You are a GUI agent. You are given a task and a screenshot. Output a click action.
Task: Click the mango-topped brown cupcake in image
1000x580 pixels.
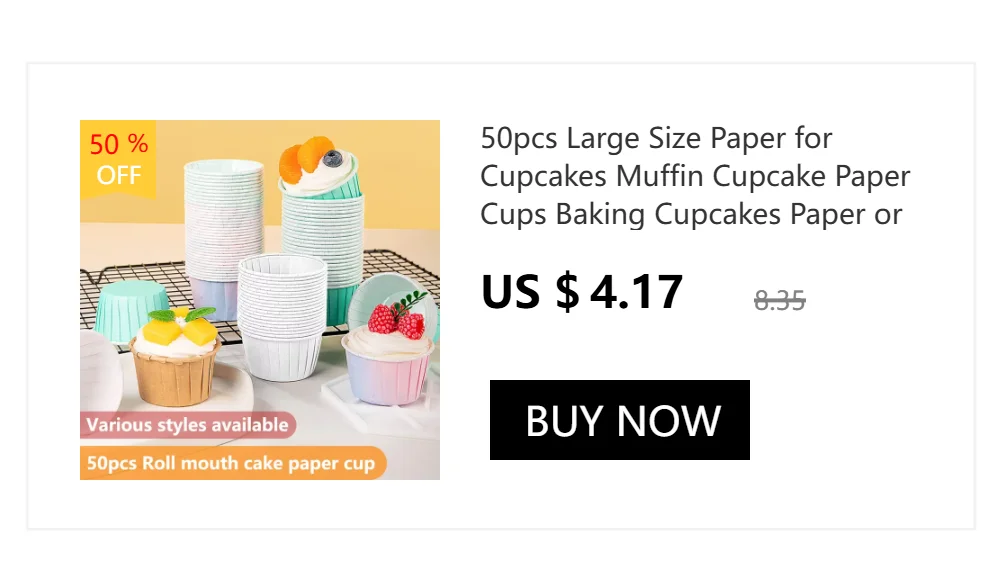[x=176, y=358]
